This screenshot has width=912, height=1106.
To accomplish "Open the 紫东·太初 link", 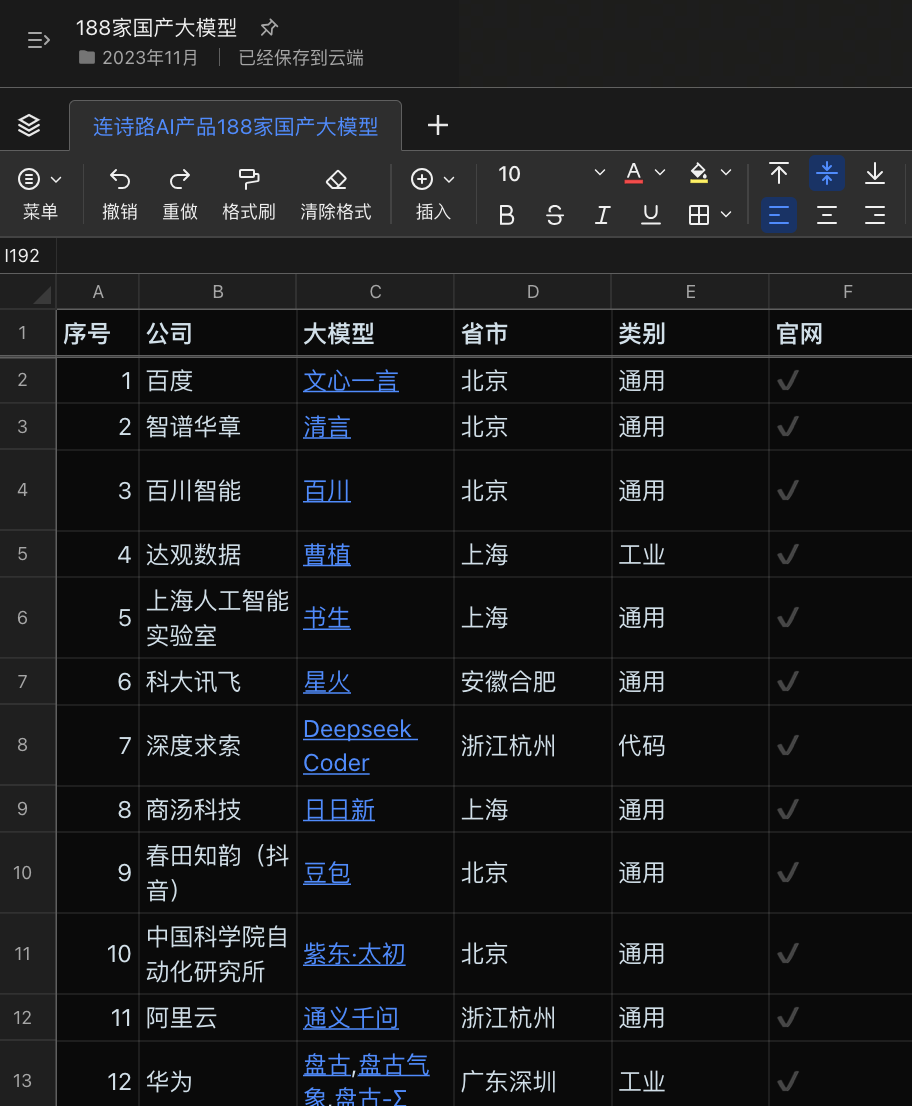I will pos(354,954).
